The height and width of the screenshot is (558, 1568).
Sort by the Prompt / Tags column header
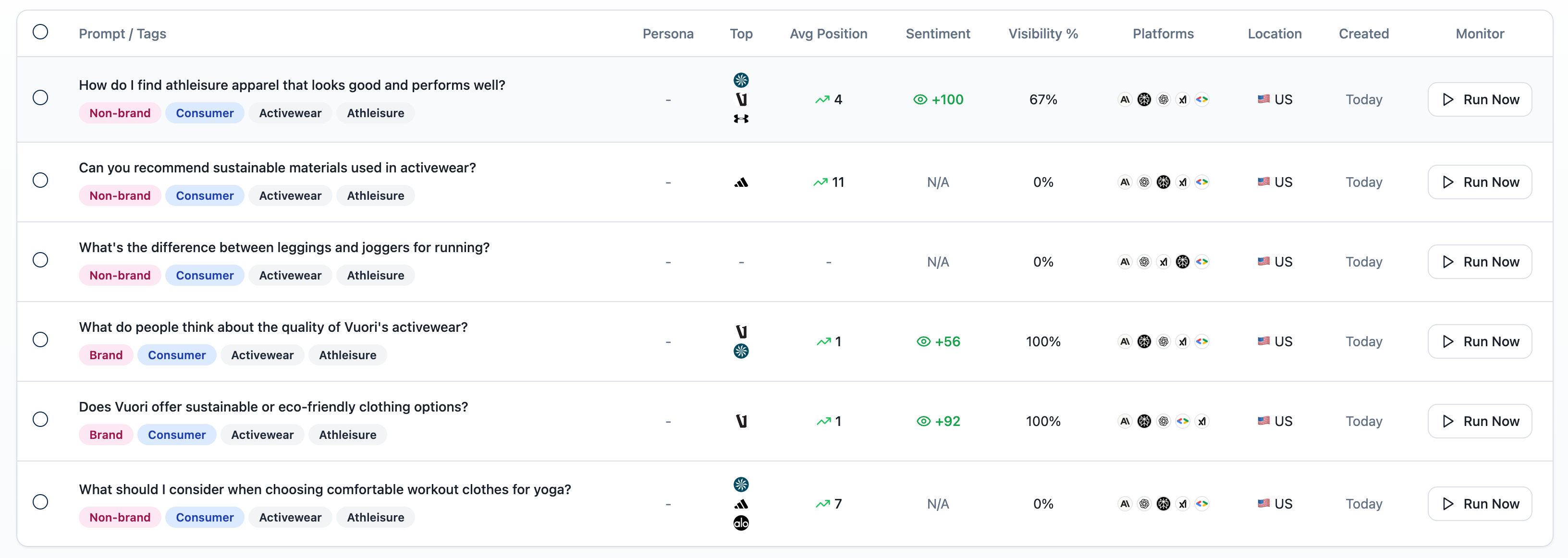point(122,34)
